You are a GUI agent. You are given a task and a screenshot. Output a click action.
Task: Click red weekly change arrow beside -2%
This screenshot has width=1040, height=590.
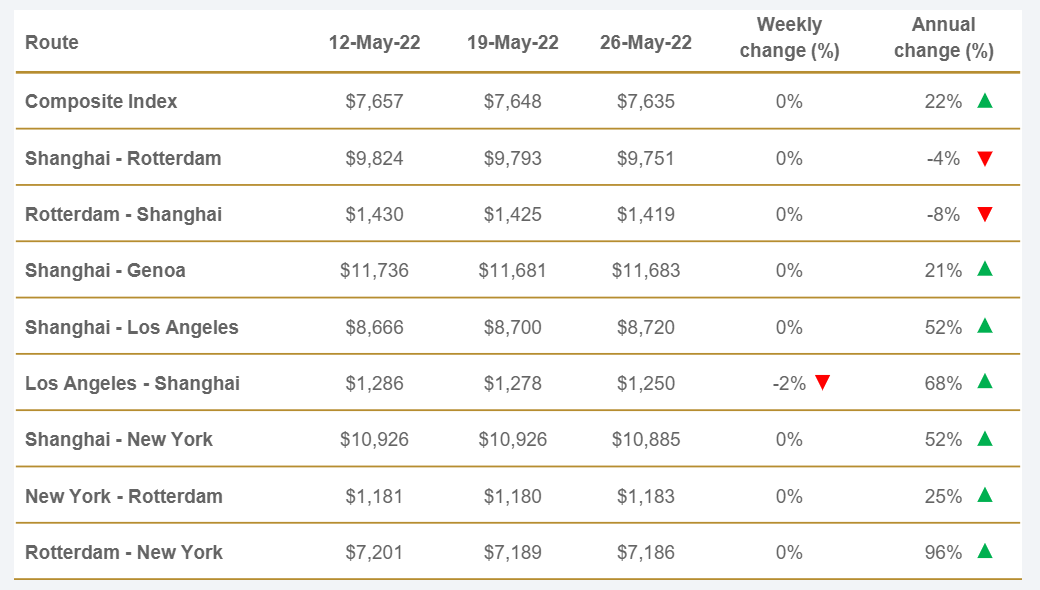(x=822, y=383)
